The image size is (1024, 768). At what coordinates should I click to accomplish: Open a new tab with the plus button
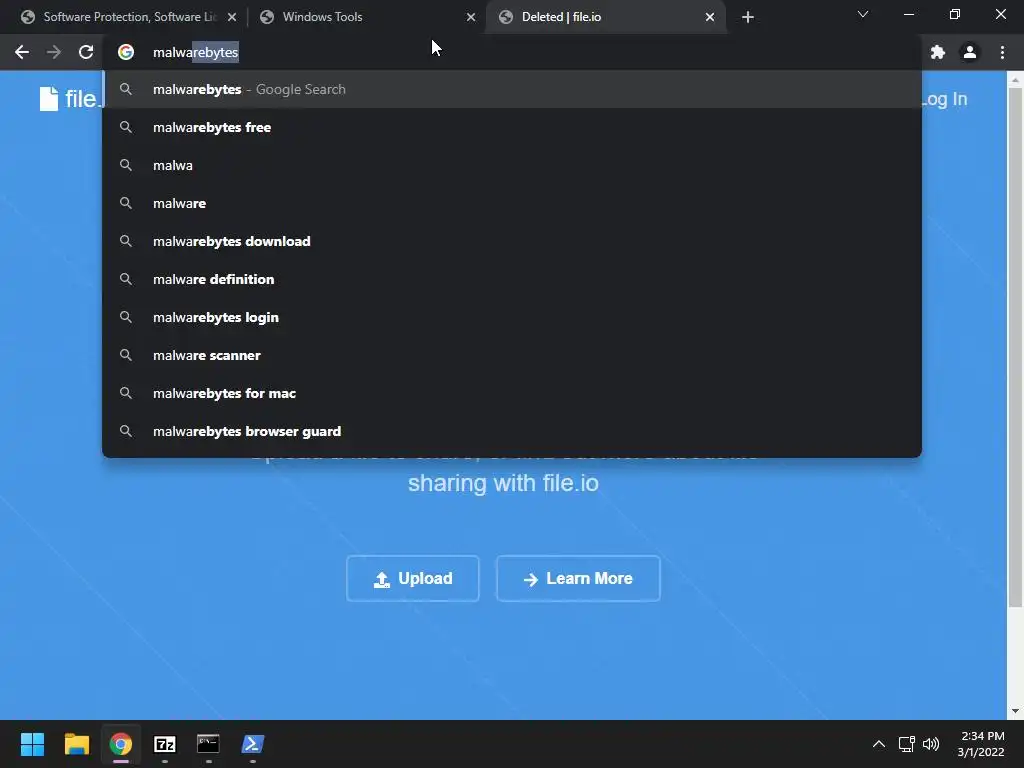click(x=748, y=17)
